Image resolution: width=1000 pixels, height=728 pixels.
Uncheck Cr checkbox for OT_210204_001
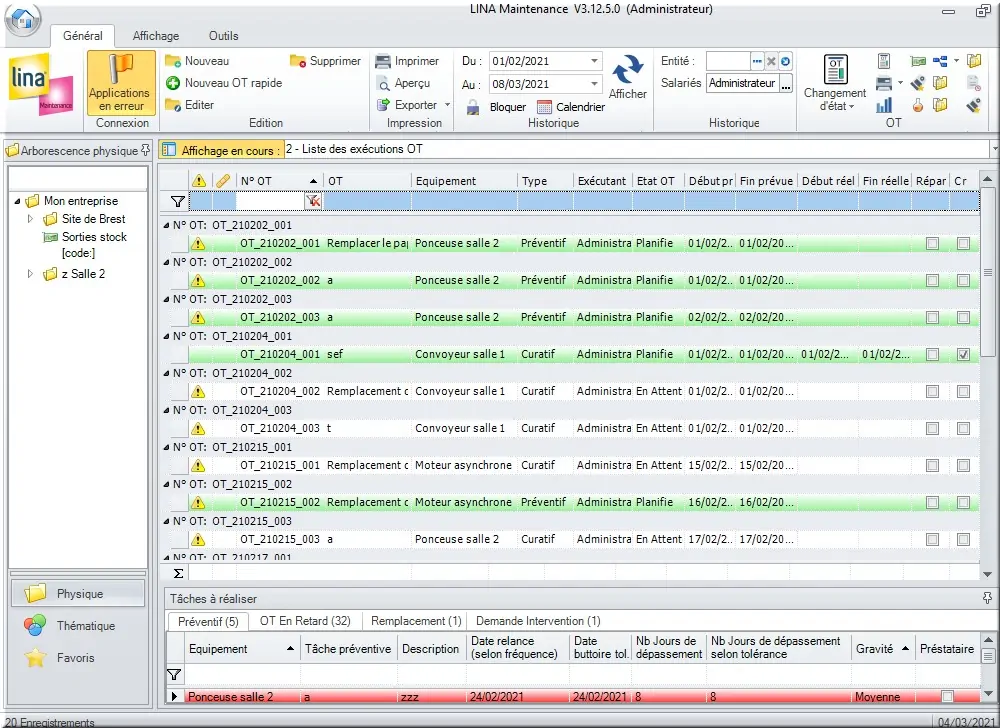tap(964, 354)
